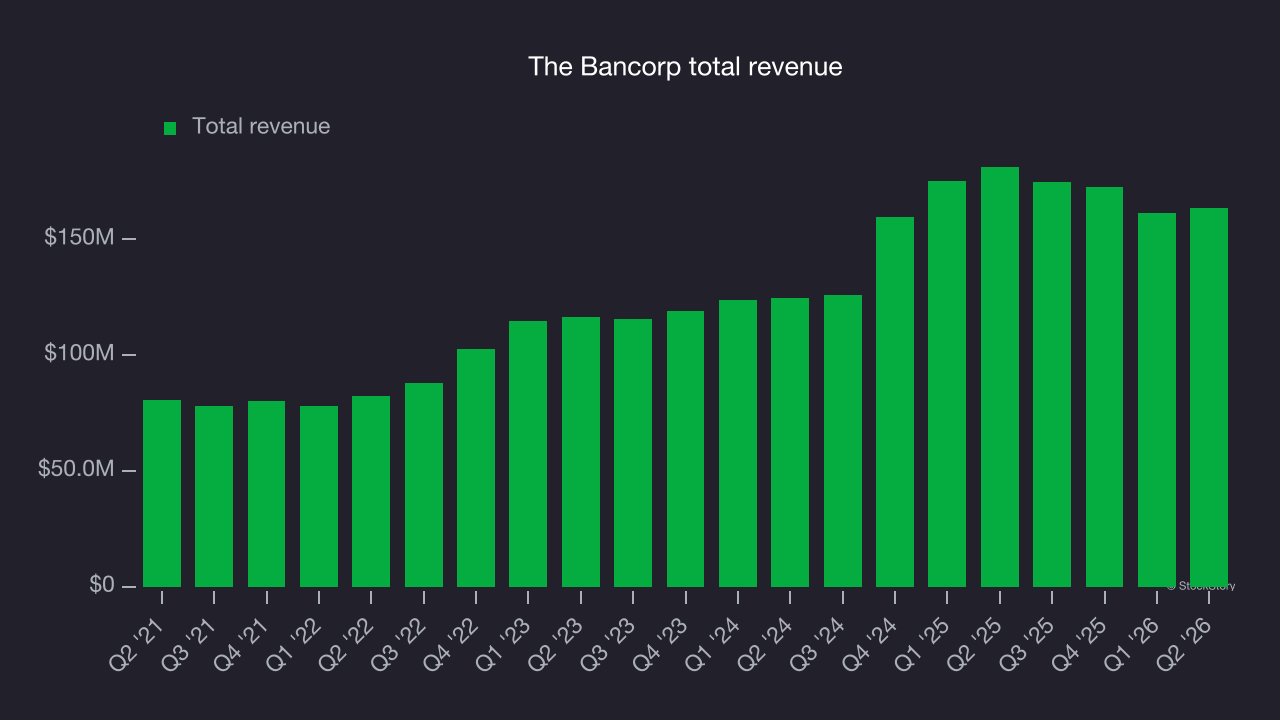The width and height of the screenshot is (1280, 720).
Task: Click the green Total revenue legend swatch
Action: click(170, 128)
